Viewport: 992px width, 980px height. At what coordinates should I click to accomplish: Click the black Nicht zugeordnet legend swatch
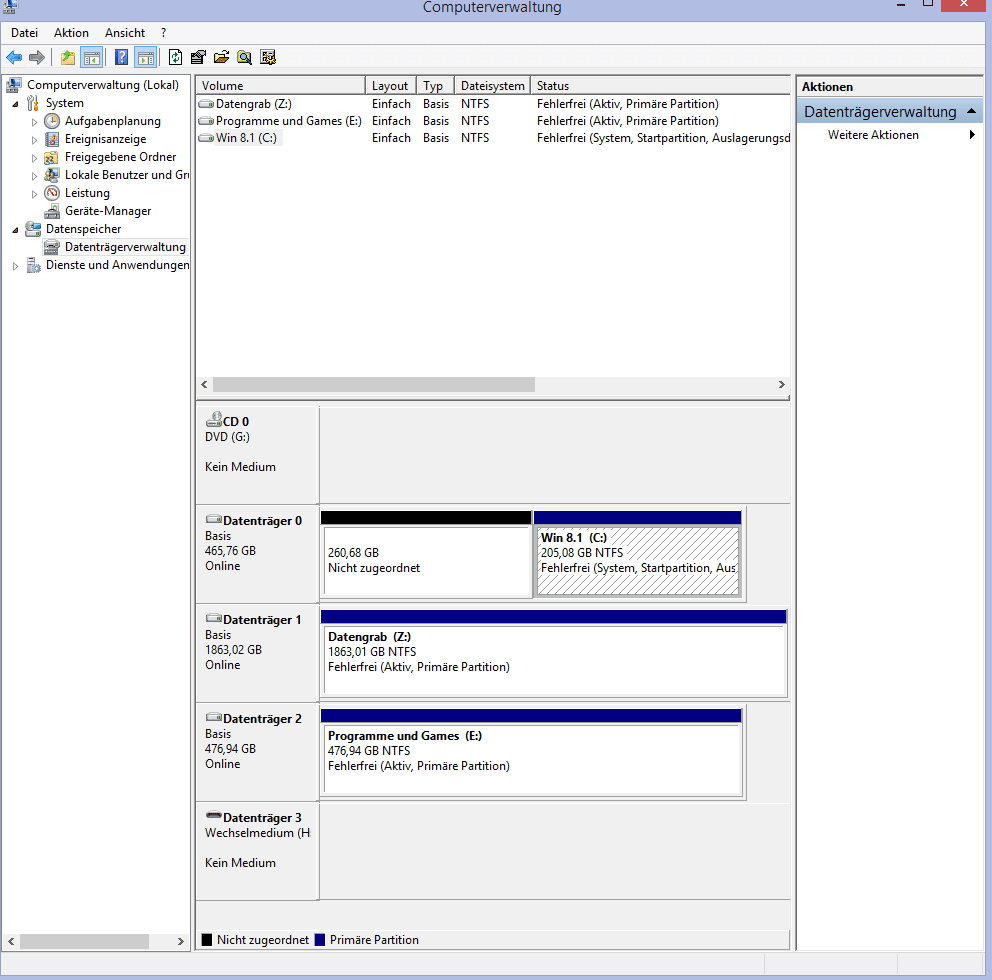pyautogui.click(x=207, y=940)
